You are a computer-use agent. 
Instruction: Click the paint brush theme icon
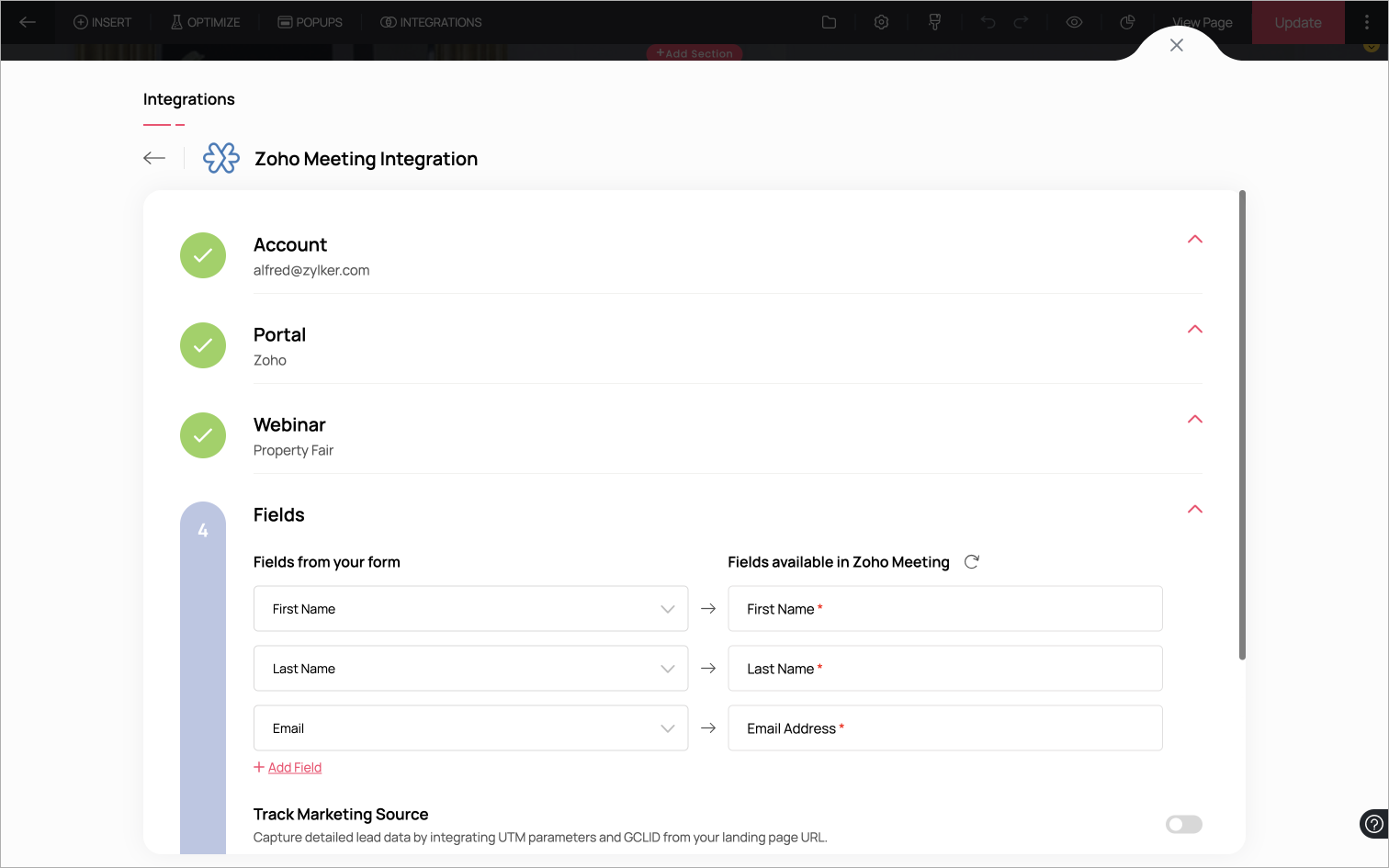click(934, 22)
